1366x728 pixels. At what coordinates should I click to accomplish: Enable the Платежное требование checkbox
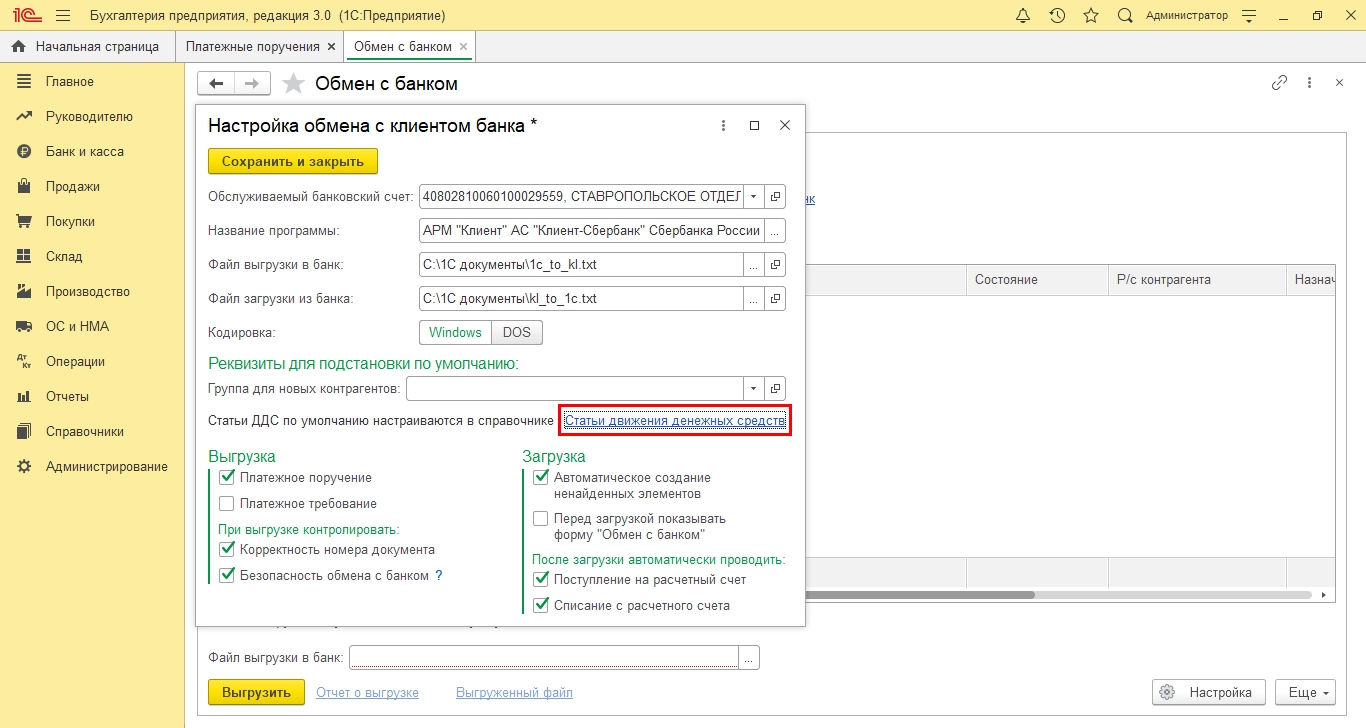point(227,503)
